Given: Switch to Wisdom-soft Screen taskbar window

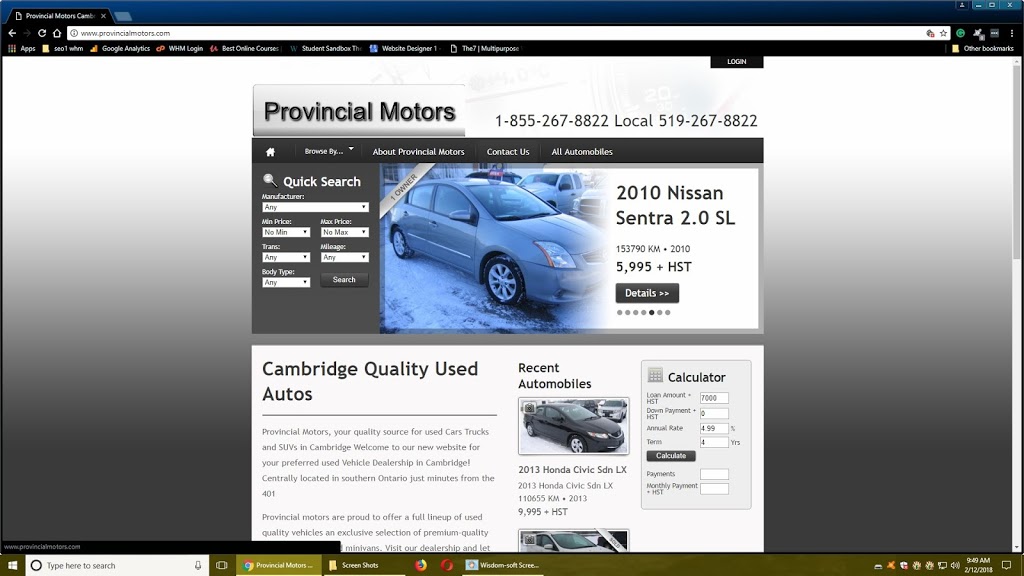Looking at the screenshot, I should [x=503, y=566].
